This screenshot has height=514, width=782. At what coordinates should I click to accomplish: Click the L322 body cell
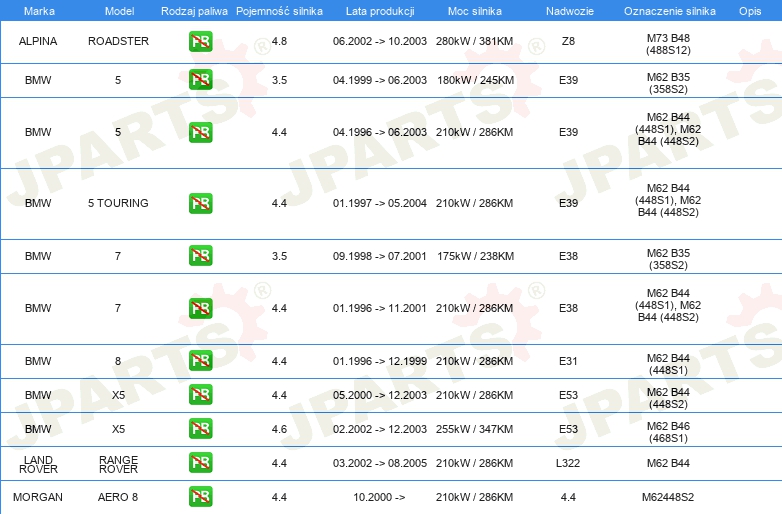click(x=568, y=463)
